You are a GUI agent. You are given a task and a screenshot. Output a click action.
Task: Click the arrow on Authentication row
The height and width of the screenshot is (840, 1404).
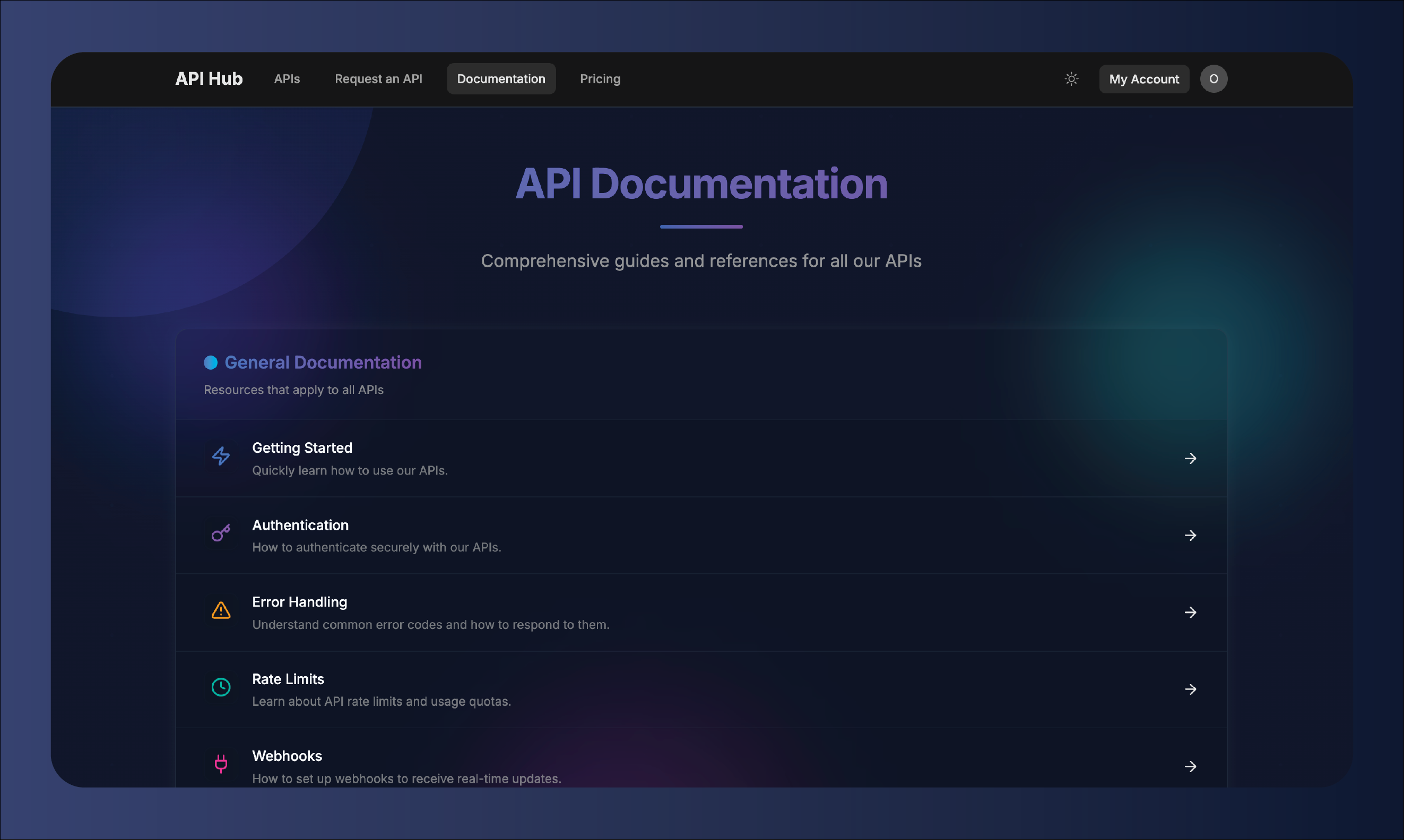tap(1191, 536)
